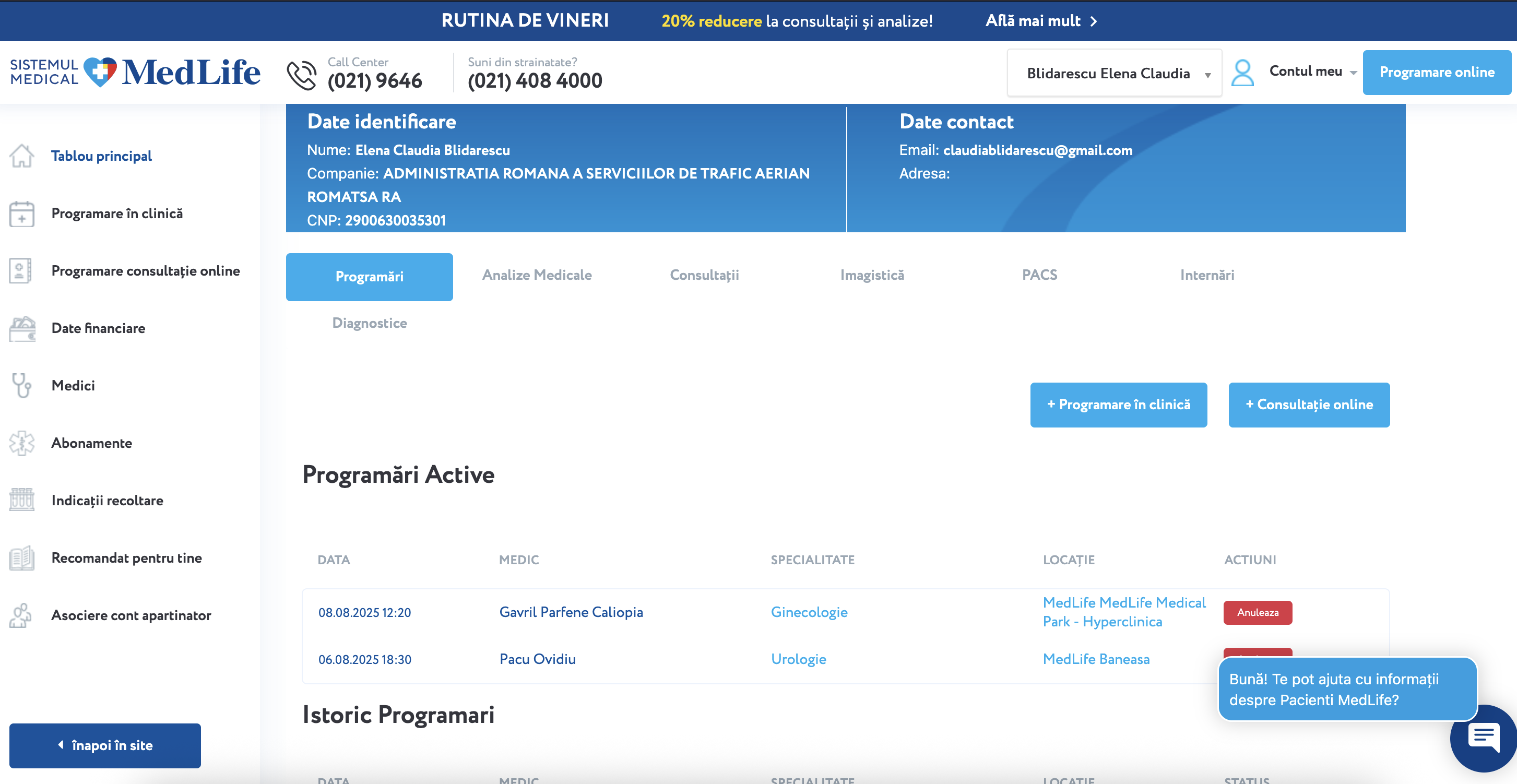1517x784 pixels.
Task: Click the Ginecologie specialty link
Action: tap(809, 612)
